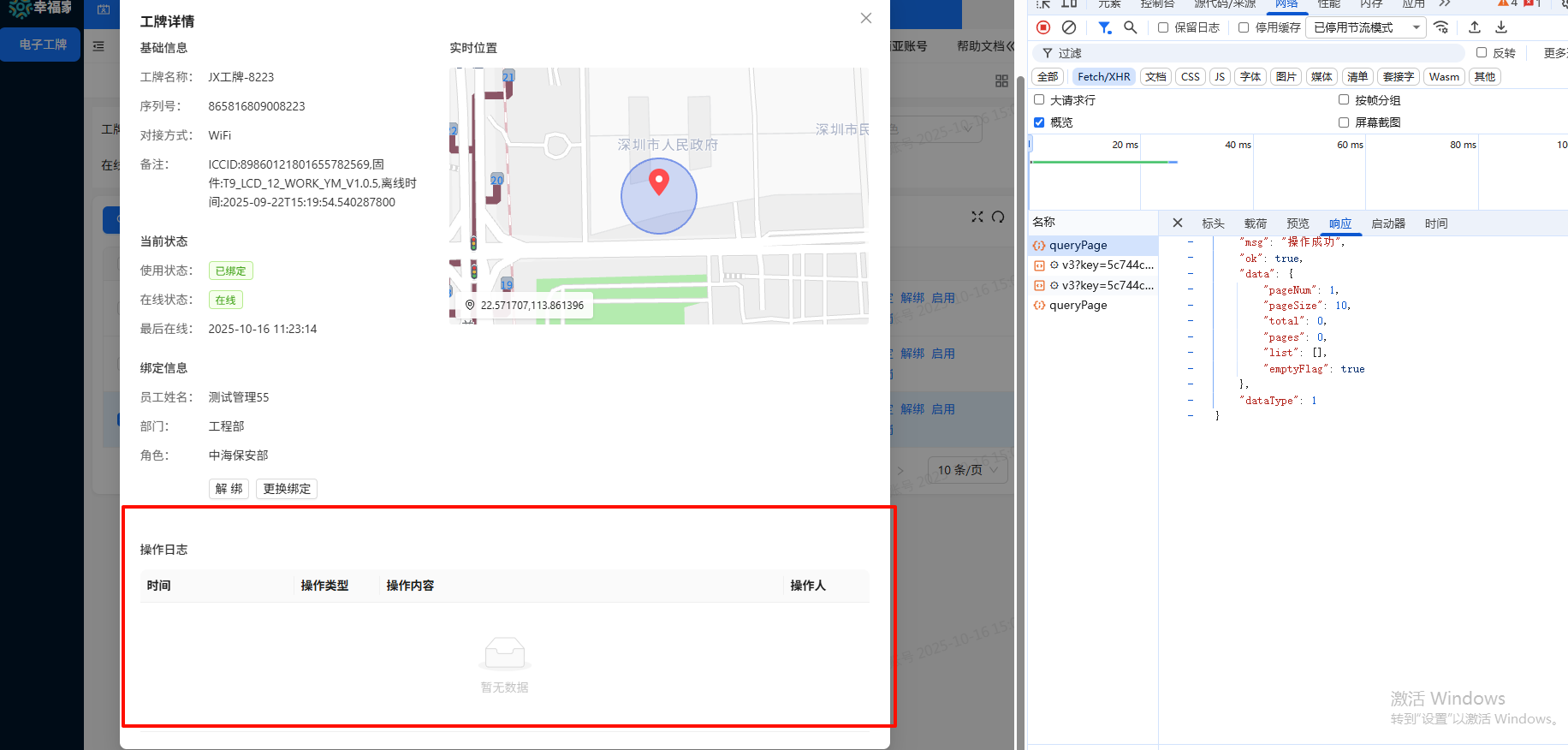Enable the 大请求行 checkbox
Screen dimensions: 1568x750
click(x=1039, y=99)
